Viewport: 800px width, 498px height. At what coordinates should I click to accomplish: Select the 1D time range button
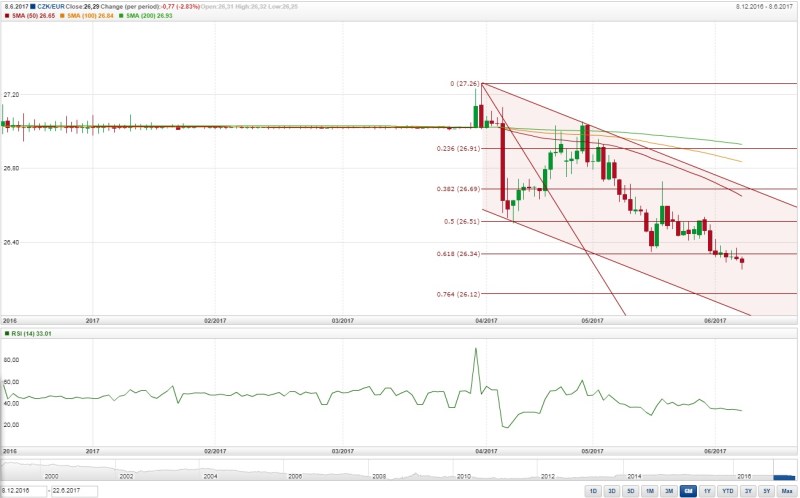point(592,491)
